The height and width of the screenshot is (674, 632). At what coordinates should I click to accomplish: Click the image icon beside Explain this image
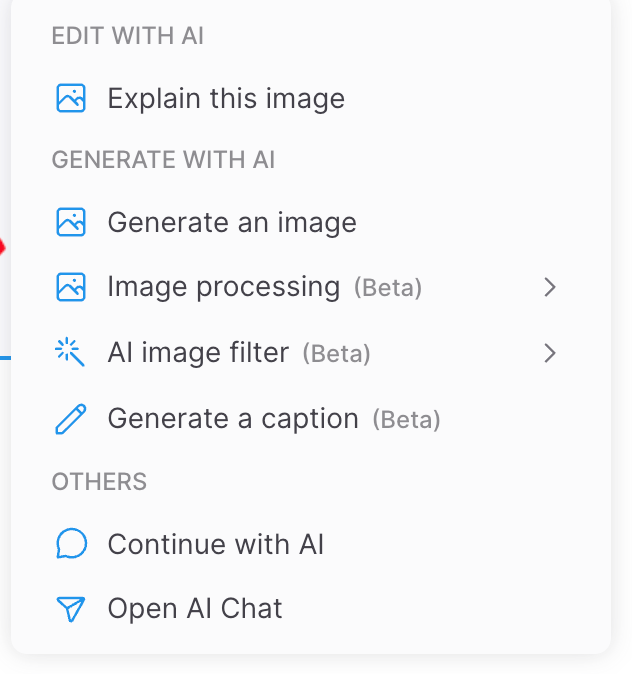[70, 98]
